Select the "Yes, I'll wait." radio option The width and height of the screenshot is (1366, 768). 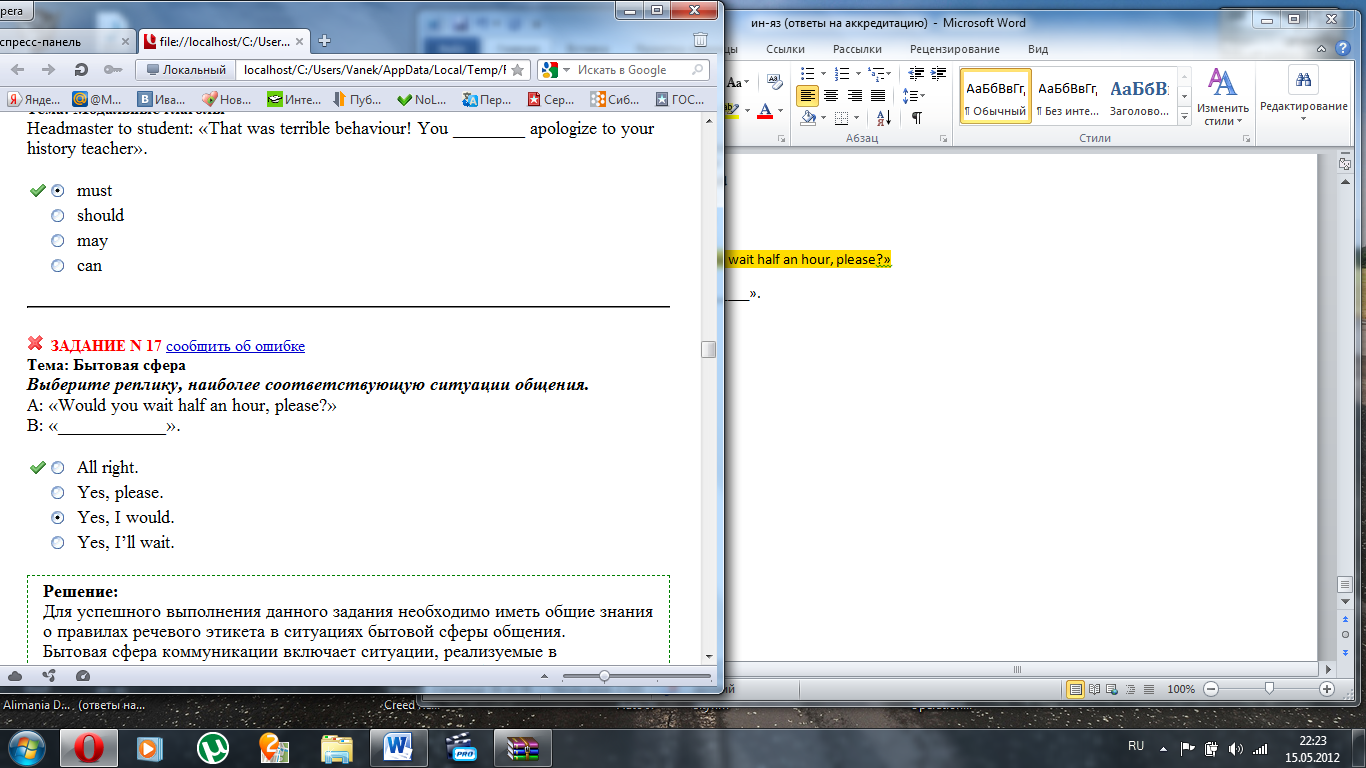[58, 542]
